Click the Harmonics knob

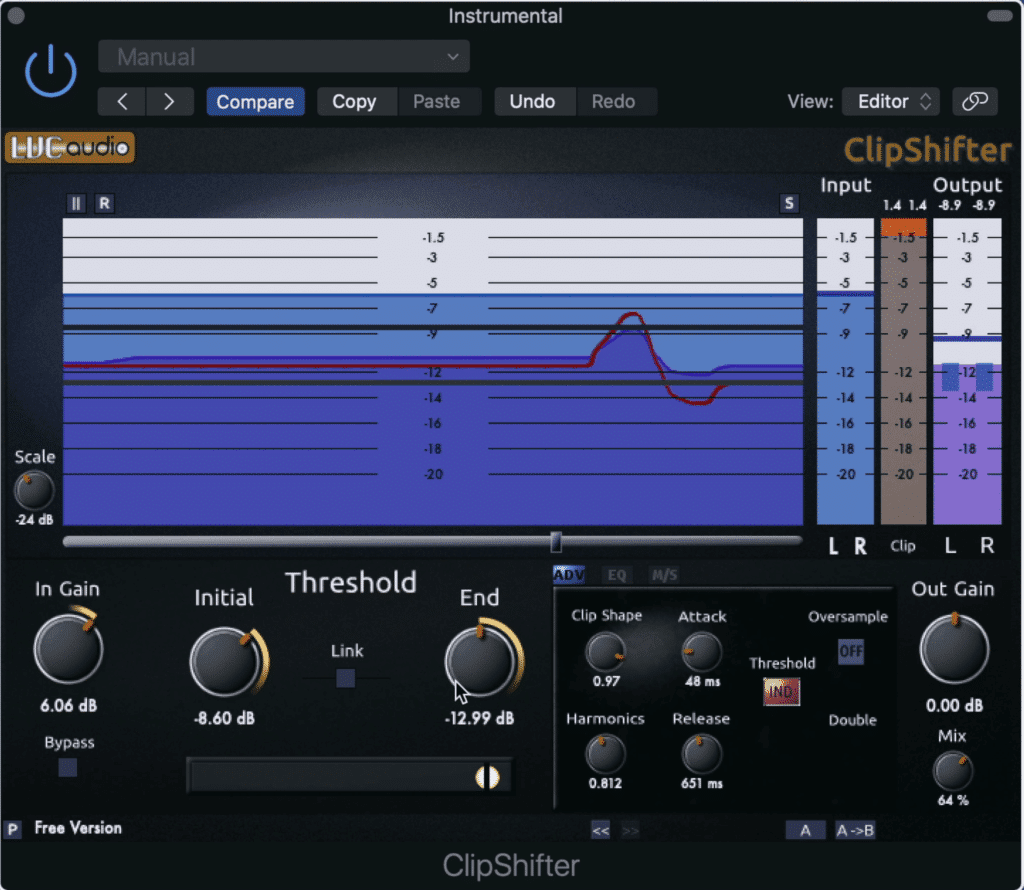[x=605, y=754]
